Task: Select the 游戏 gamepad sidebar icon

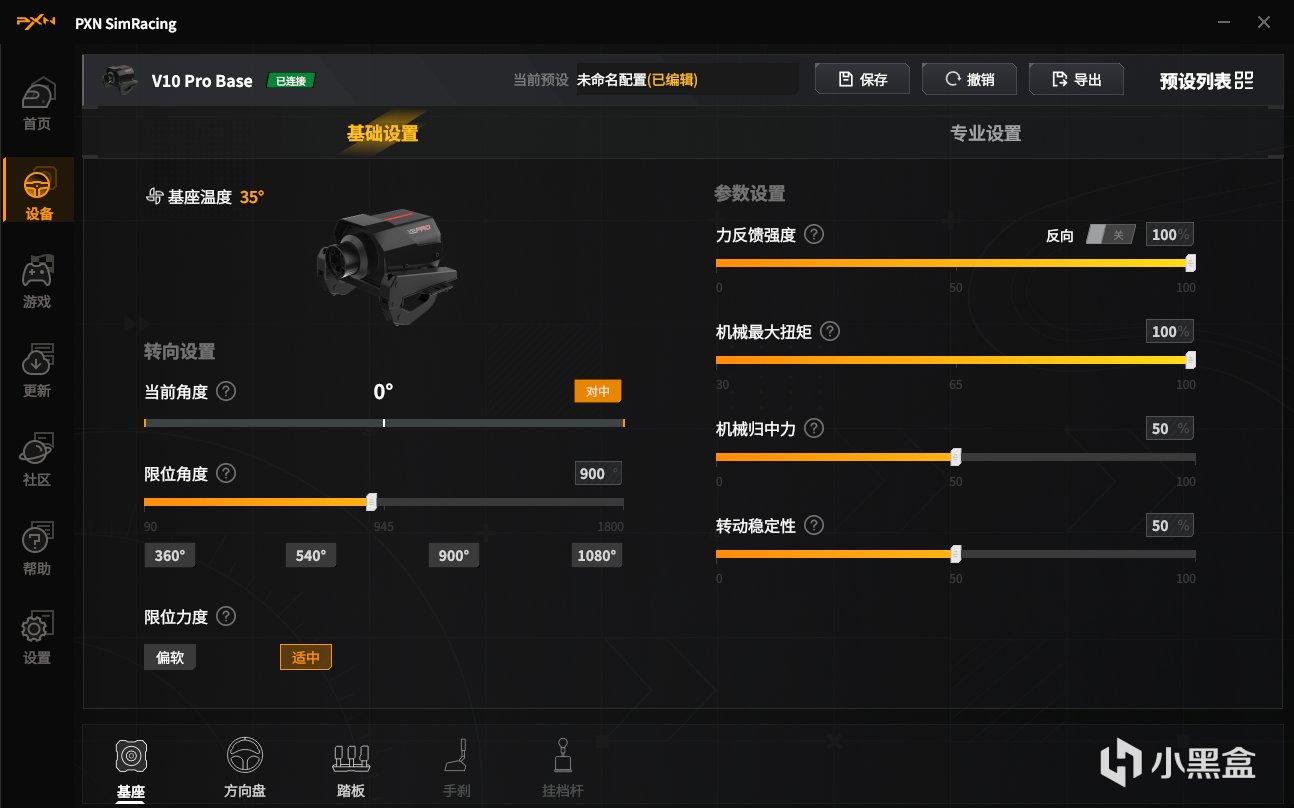Action: (37, 272)
